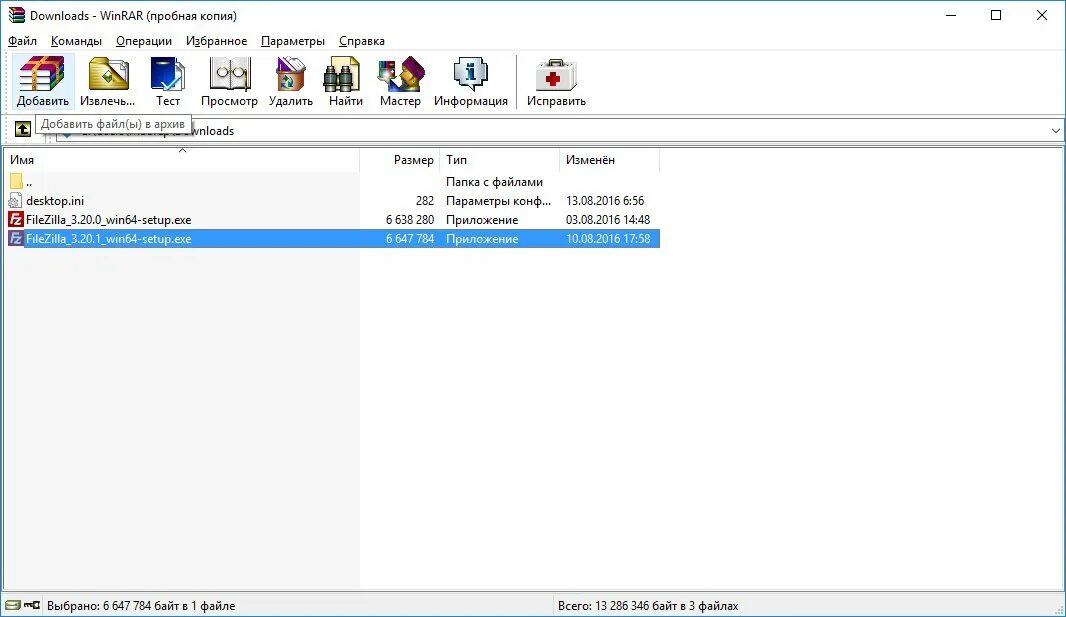Click the size value 6 647 784
Image resolution: width=1066 pixels, height=617 pixels.
(410, 239)
